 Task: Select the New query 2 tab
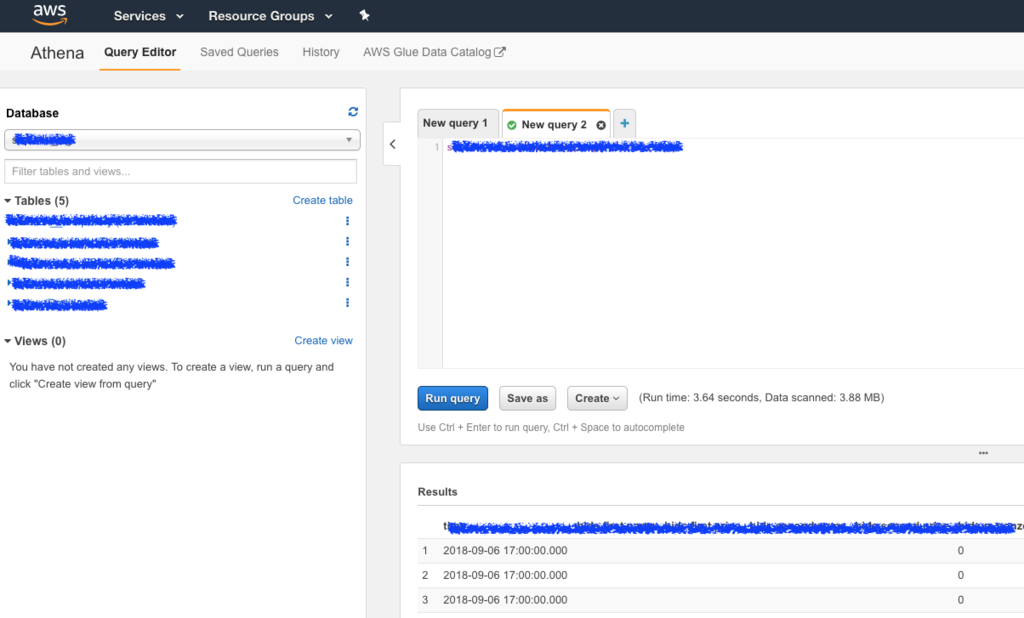pyautogui.click(x=554, y=124)
